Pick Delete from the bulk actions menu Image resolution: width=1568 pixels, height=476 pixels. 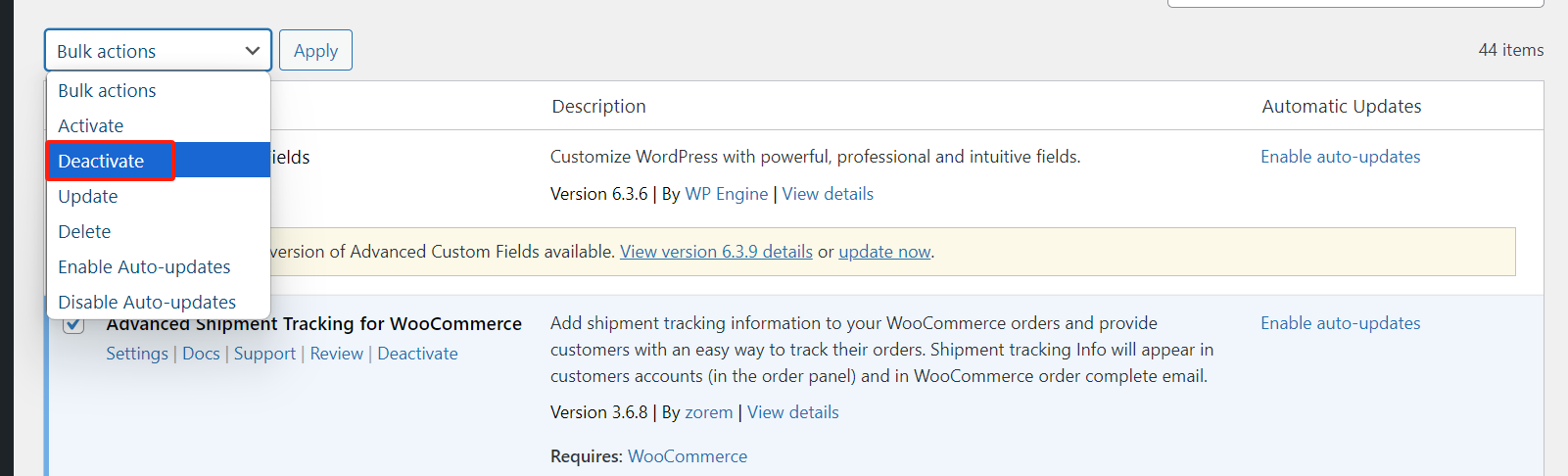coord(84,232)
